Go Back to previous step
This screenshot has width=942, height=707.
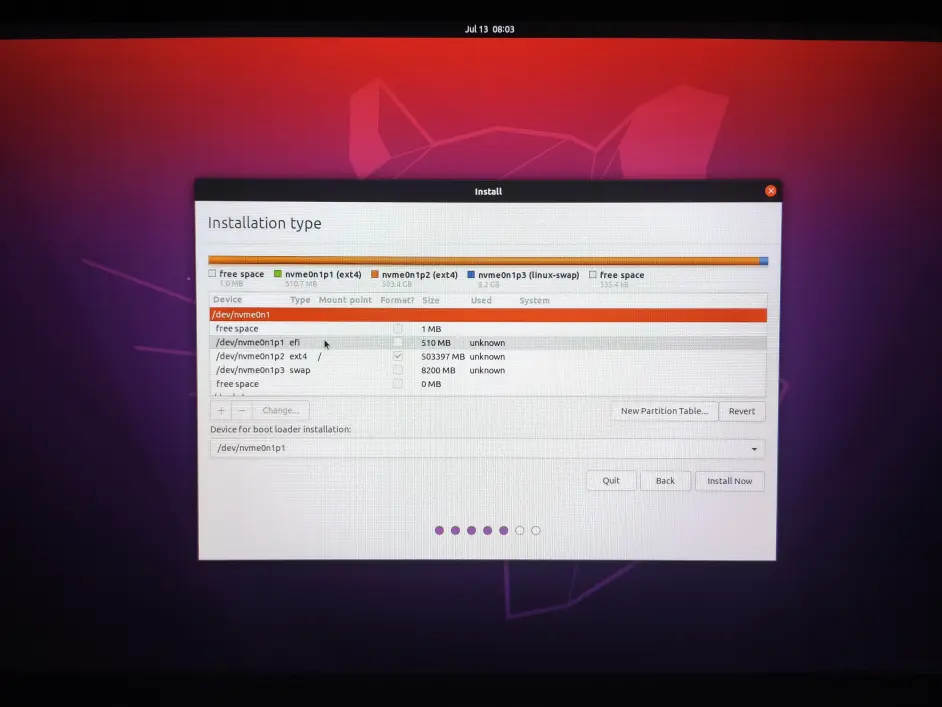tap(665, 481)
